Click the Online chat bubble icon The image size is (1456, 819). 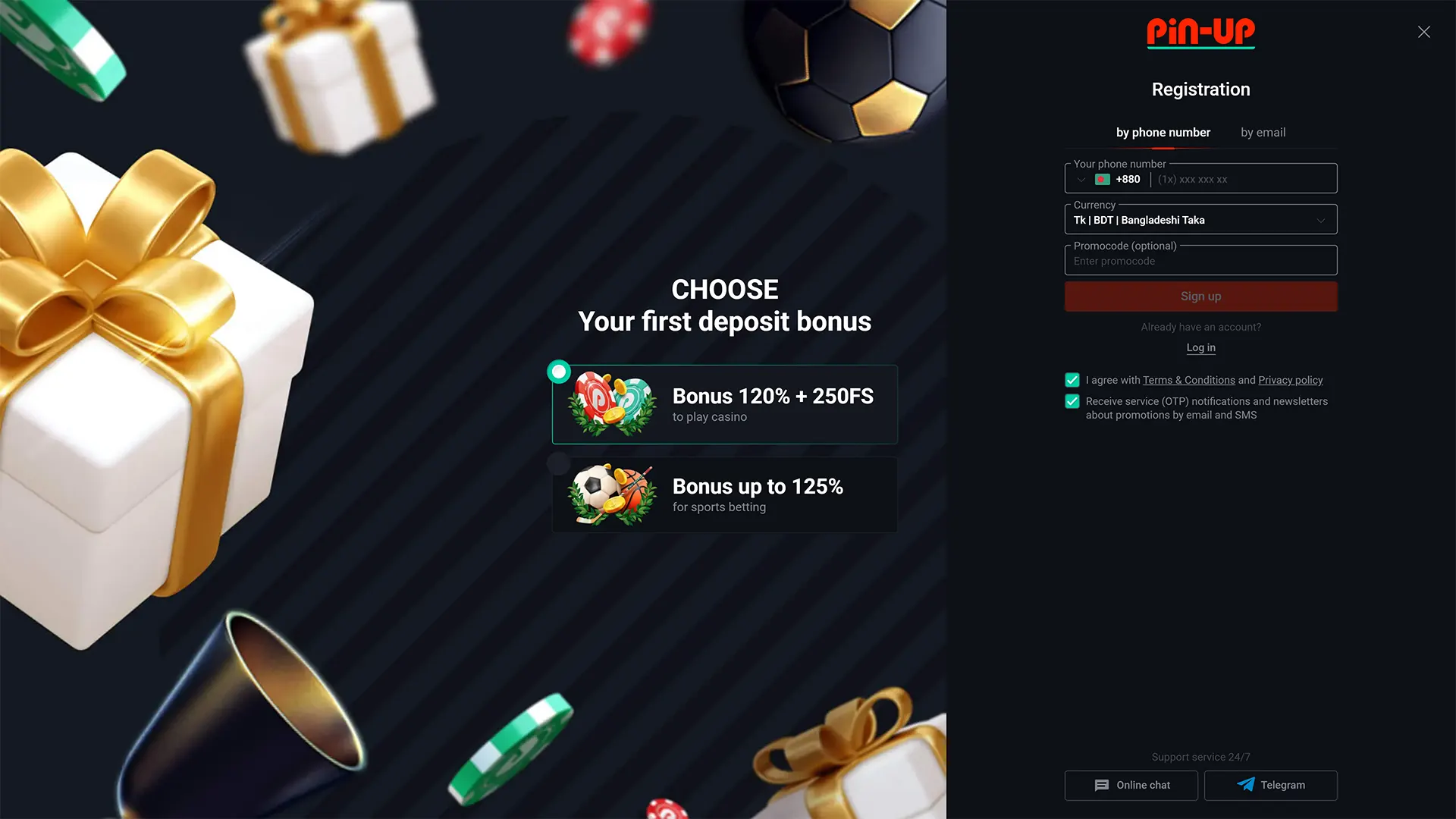pos(1101,786)
